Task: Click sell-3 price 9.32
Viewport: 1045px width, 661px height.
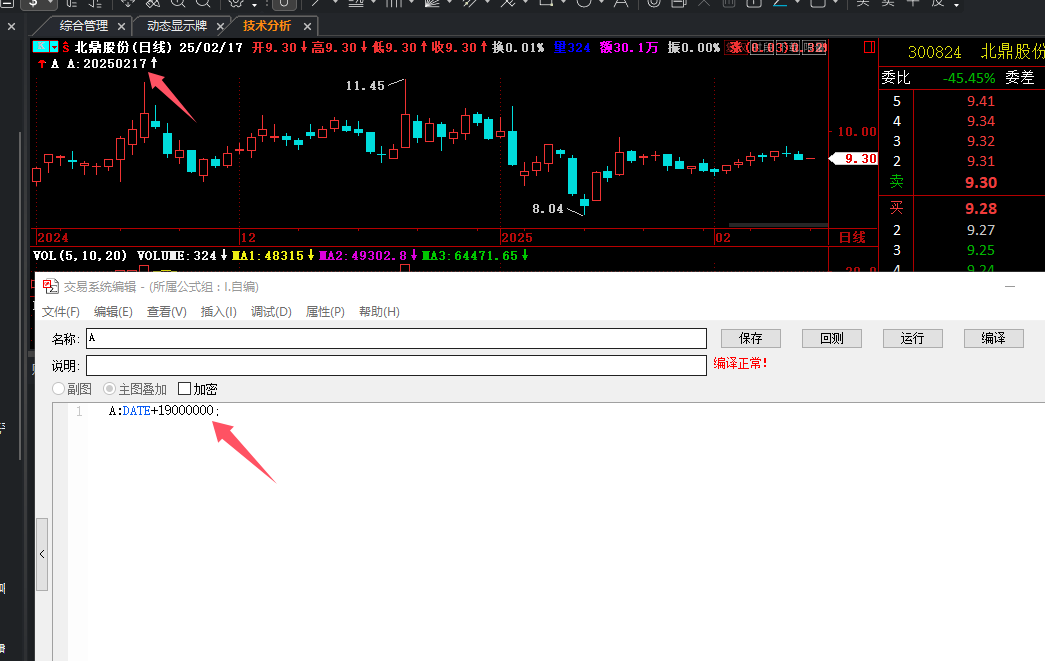Action: pyautogui.click(x=980, y=141)
